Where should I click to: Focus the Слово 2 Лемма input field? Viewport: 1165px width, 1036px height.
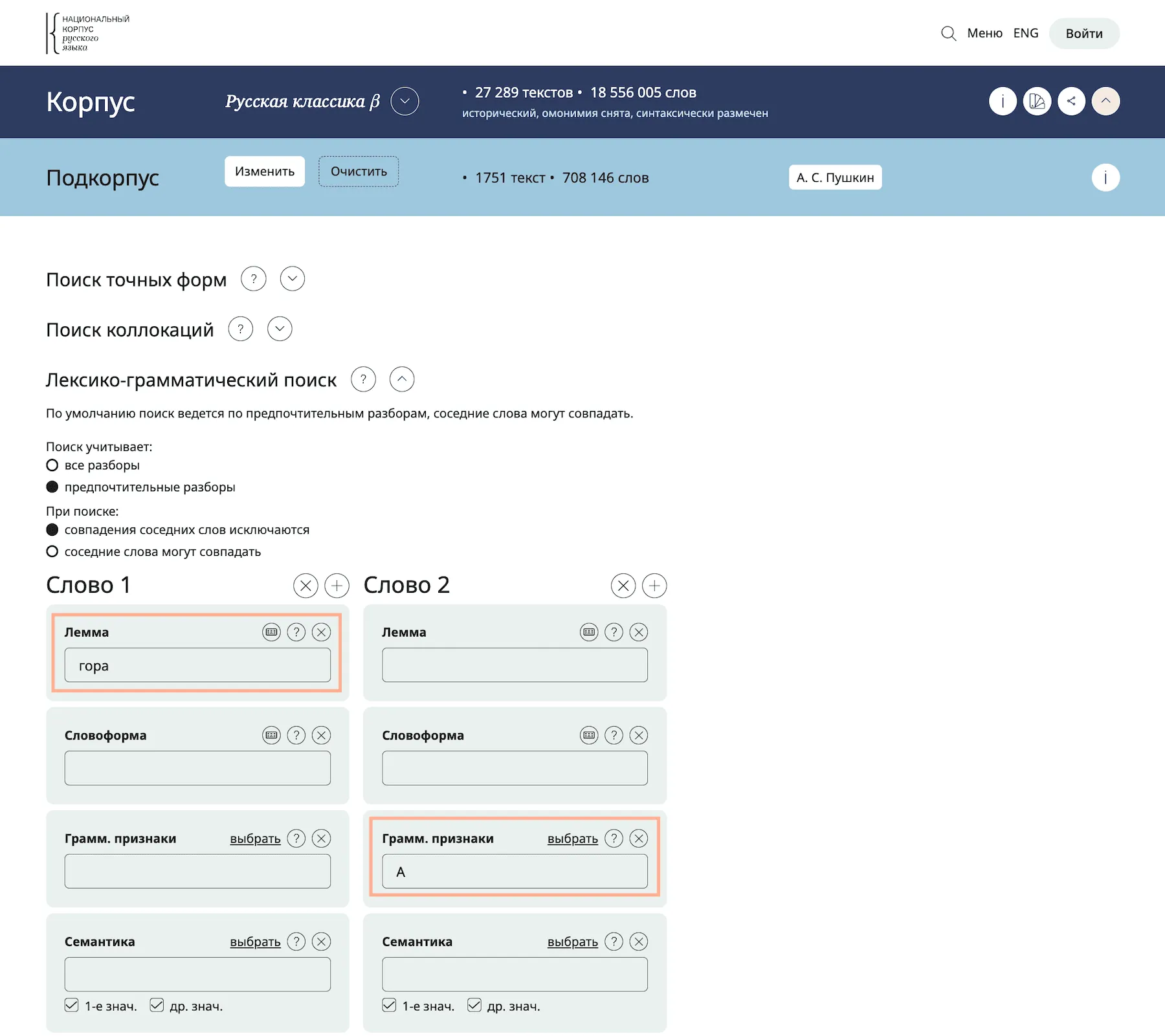coord(515,665)
